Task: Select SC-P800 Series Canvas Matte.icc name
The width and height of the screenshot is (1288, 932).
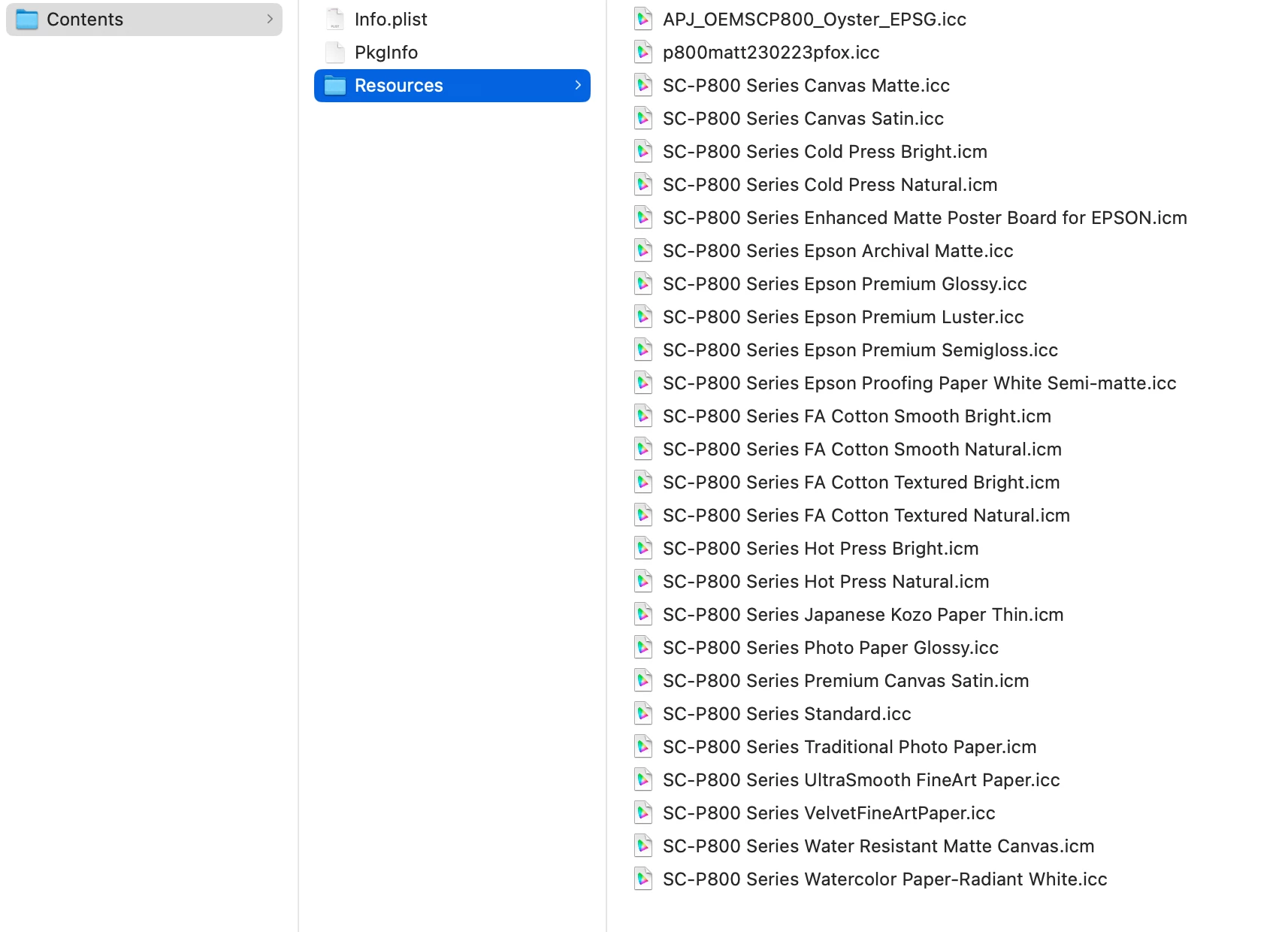Action: coord(806,86)
